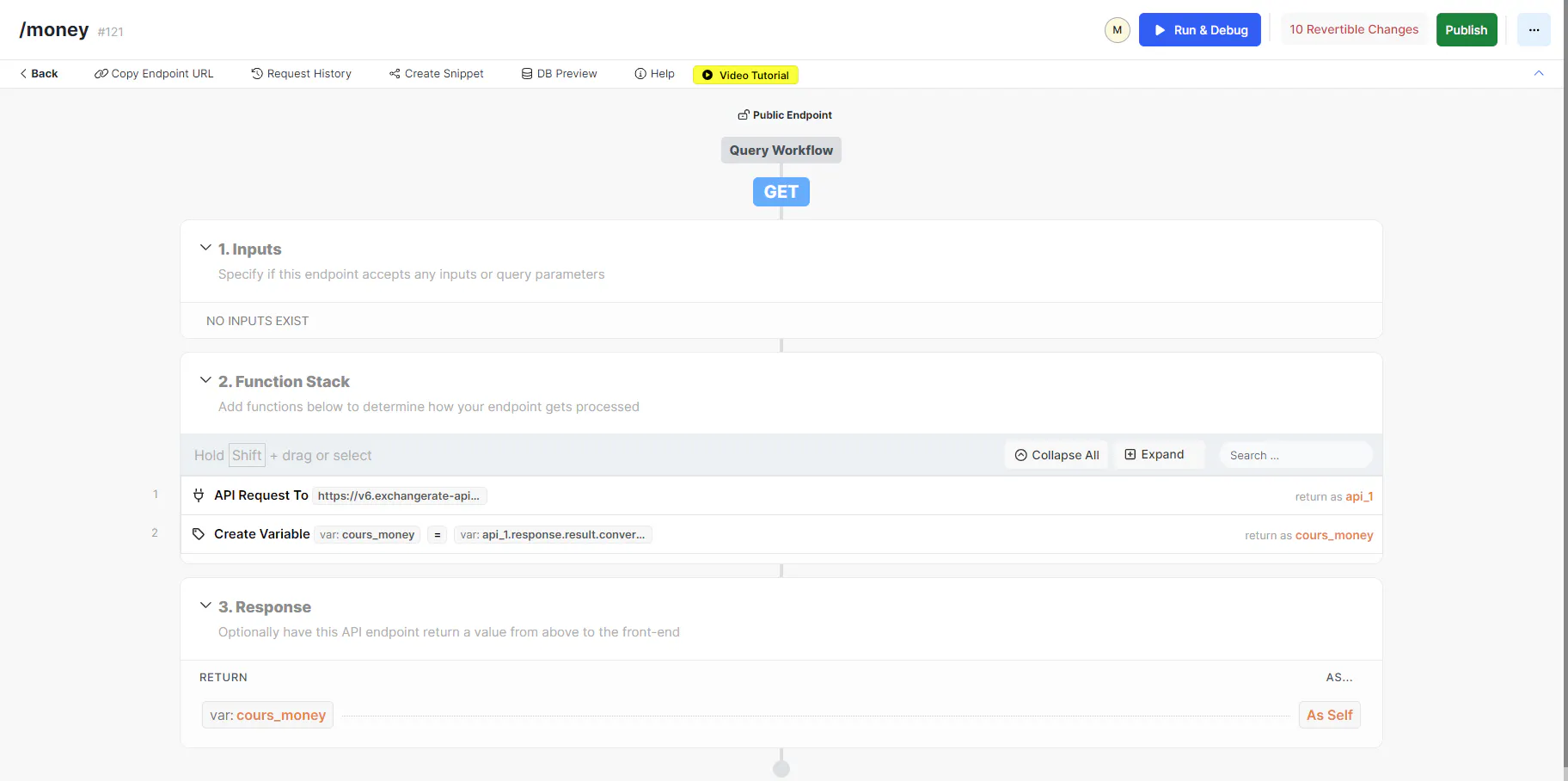The height and width of the screenshot is (781, 1568).
Task: Click the /money endpoint title
Action: 54,30
